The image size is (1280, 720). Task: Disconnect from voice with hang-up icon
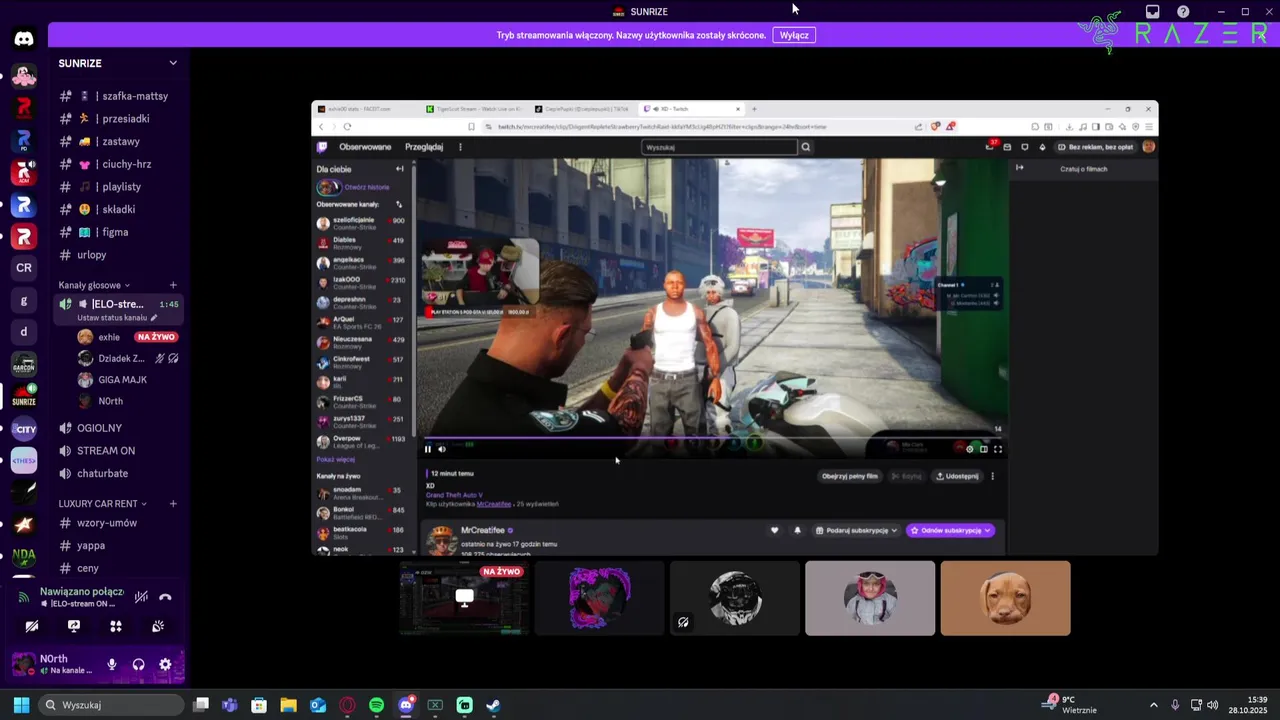point(166,597)
